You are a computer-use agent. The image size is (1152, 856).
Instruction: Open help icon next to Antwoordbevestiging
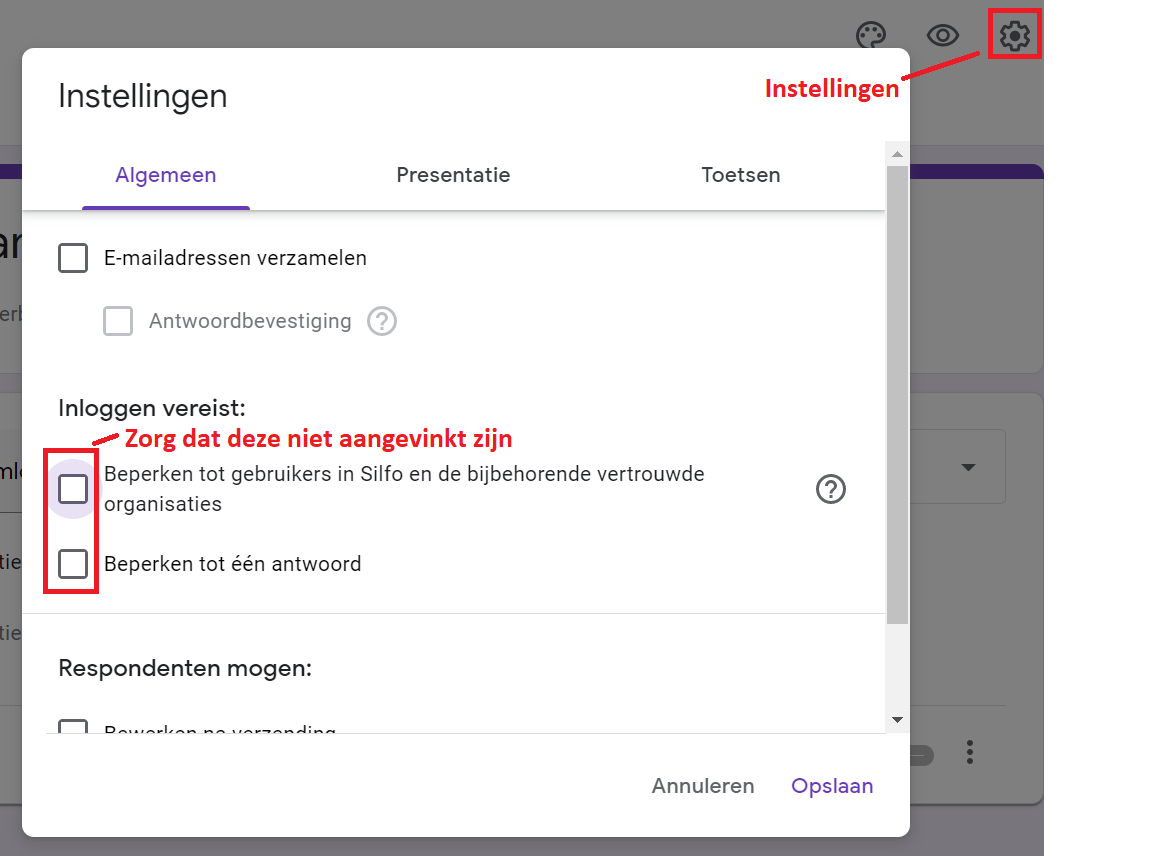coord(382,321)
